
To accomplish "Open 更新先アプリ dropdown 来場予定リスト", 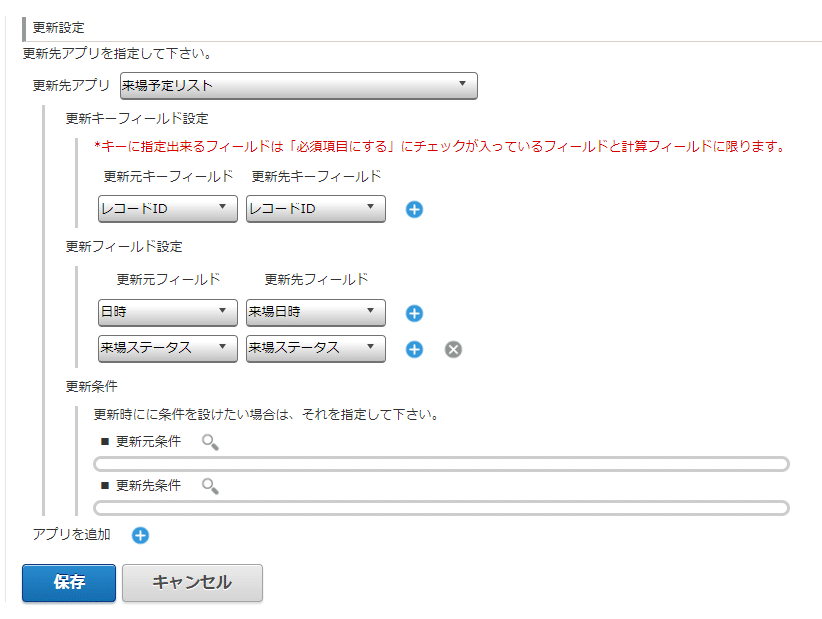I will pos(299,86).
